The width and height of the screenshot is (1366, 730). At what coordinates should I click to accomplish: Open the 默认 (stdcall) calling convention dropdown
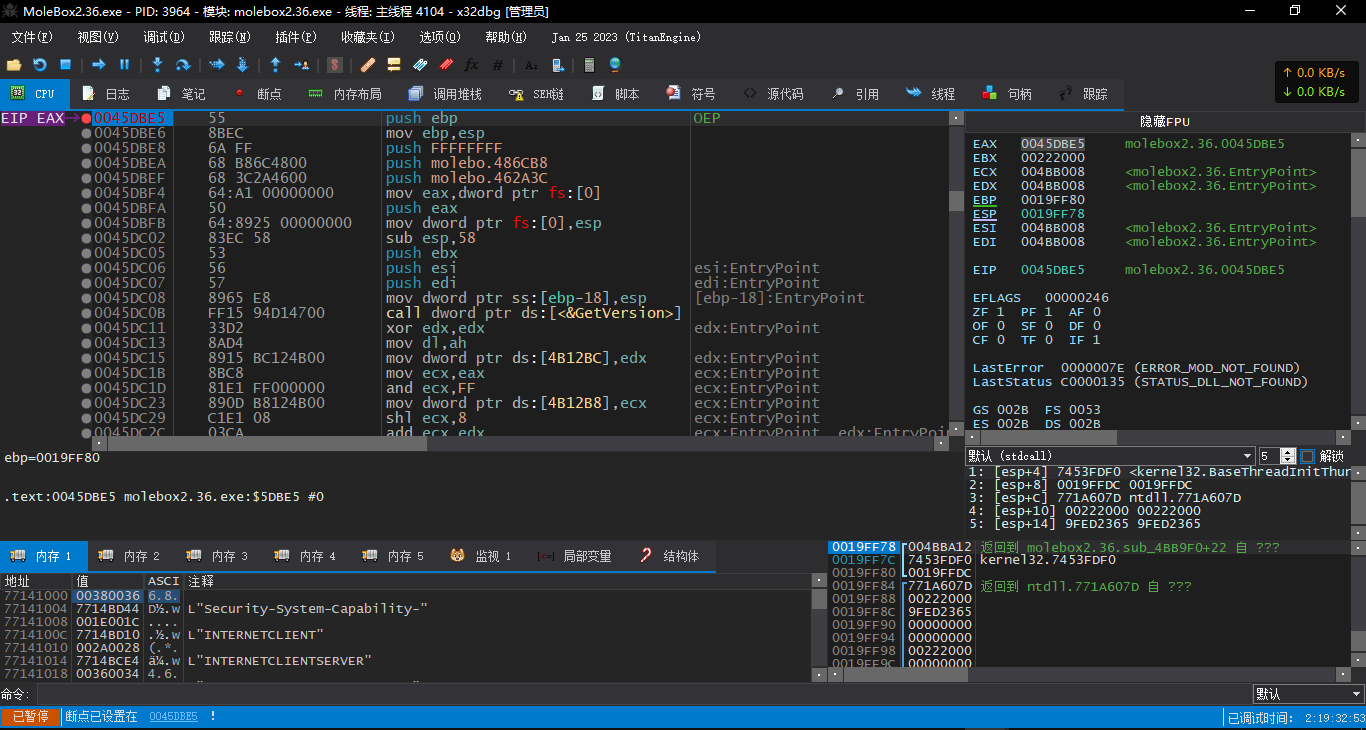coord(1109,456)
